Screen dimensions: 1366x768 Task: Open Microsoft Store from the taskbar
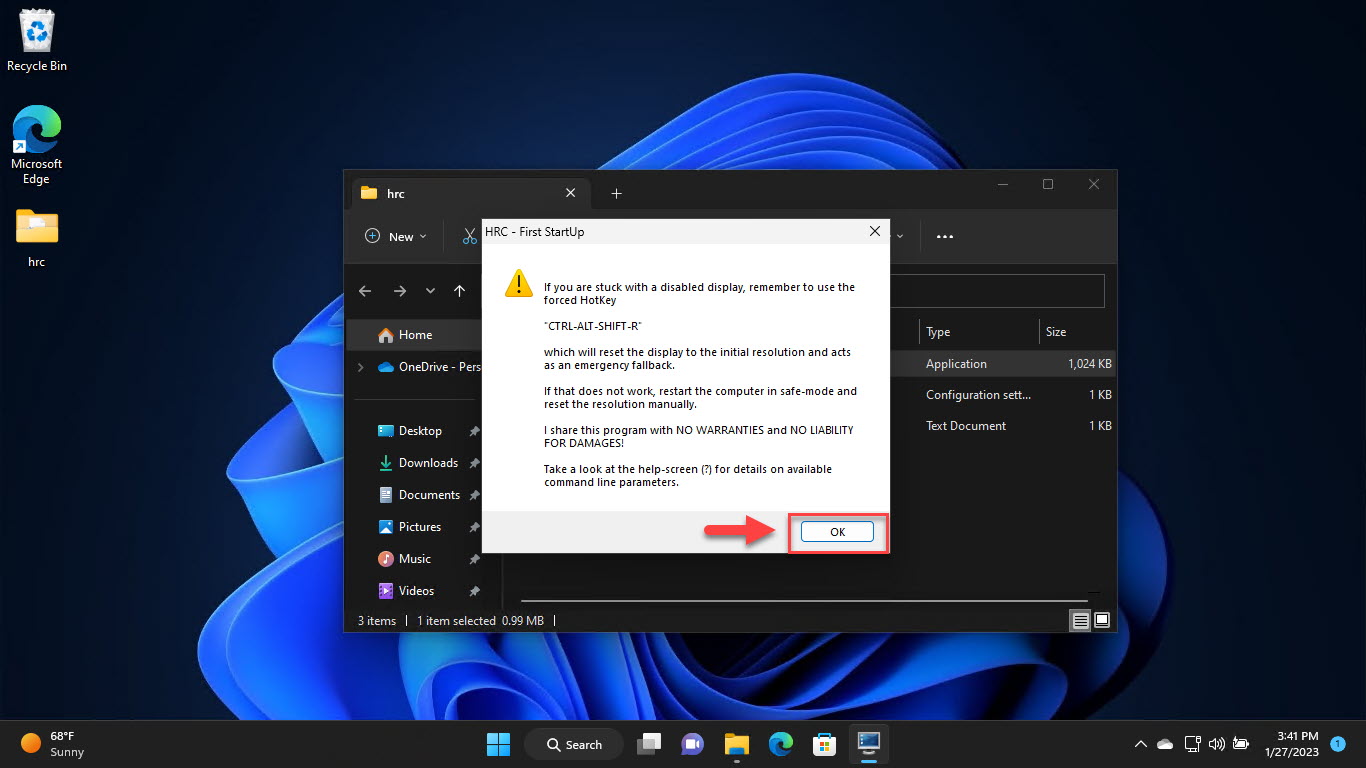(824, 744)
